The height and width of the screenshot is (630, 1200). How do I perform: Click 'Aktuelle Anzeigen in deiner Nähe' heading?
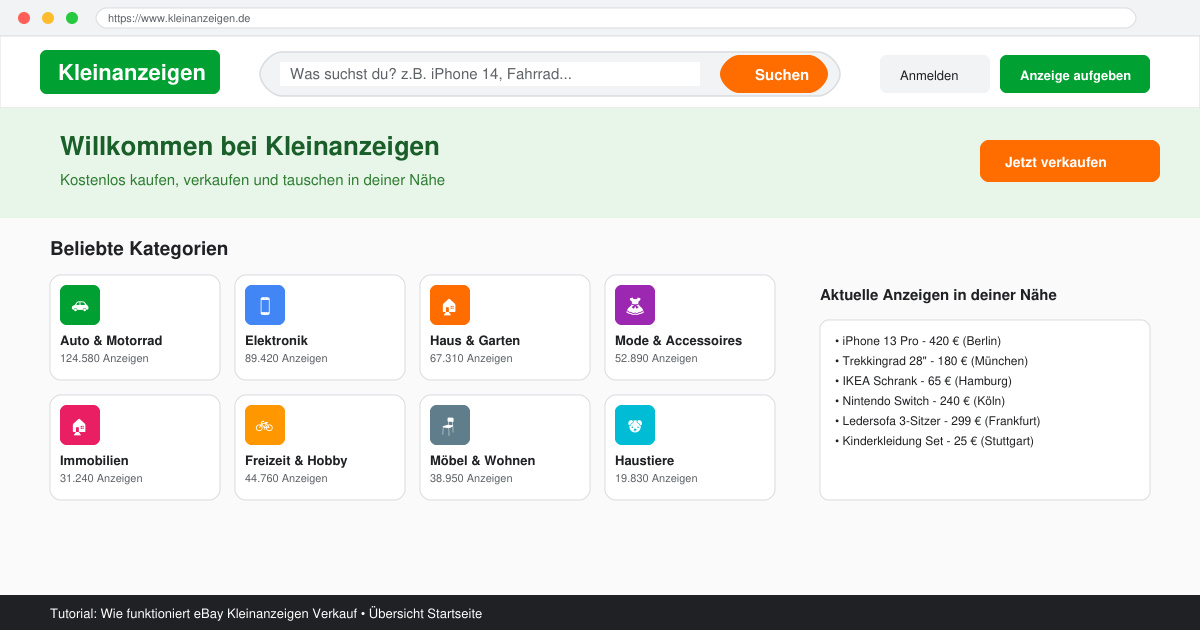pos(938,295)
